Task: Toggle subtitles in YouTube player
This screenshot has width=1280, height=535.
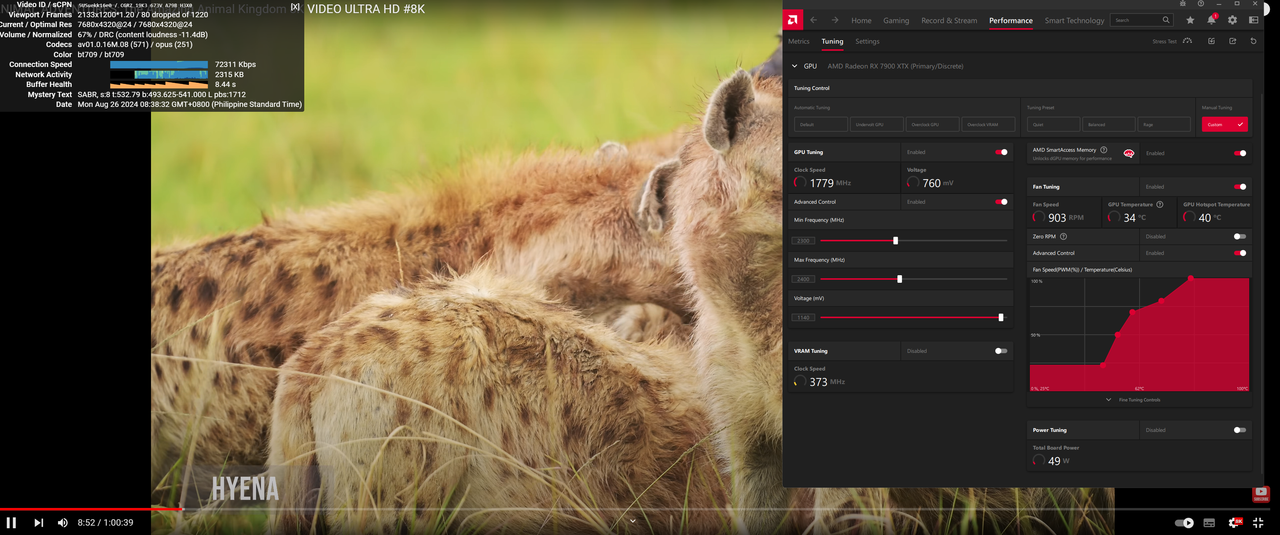Action: click(1209, 522)
